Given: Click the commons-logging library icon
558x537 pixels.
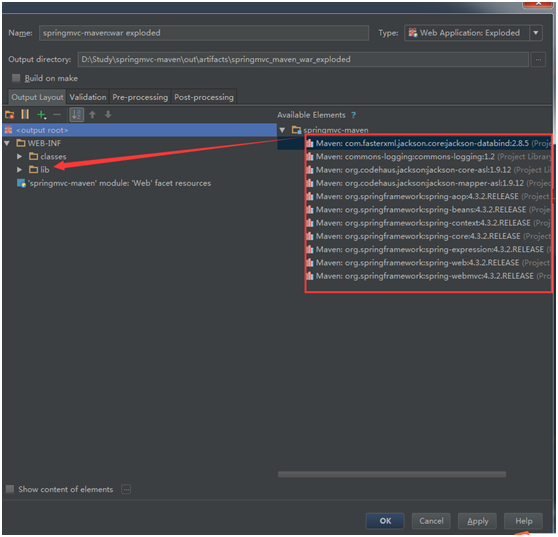Looking at the screenshot, I should coord(310,157).
